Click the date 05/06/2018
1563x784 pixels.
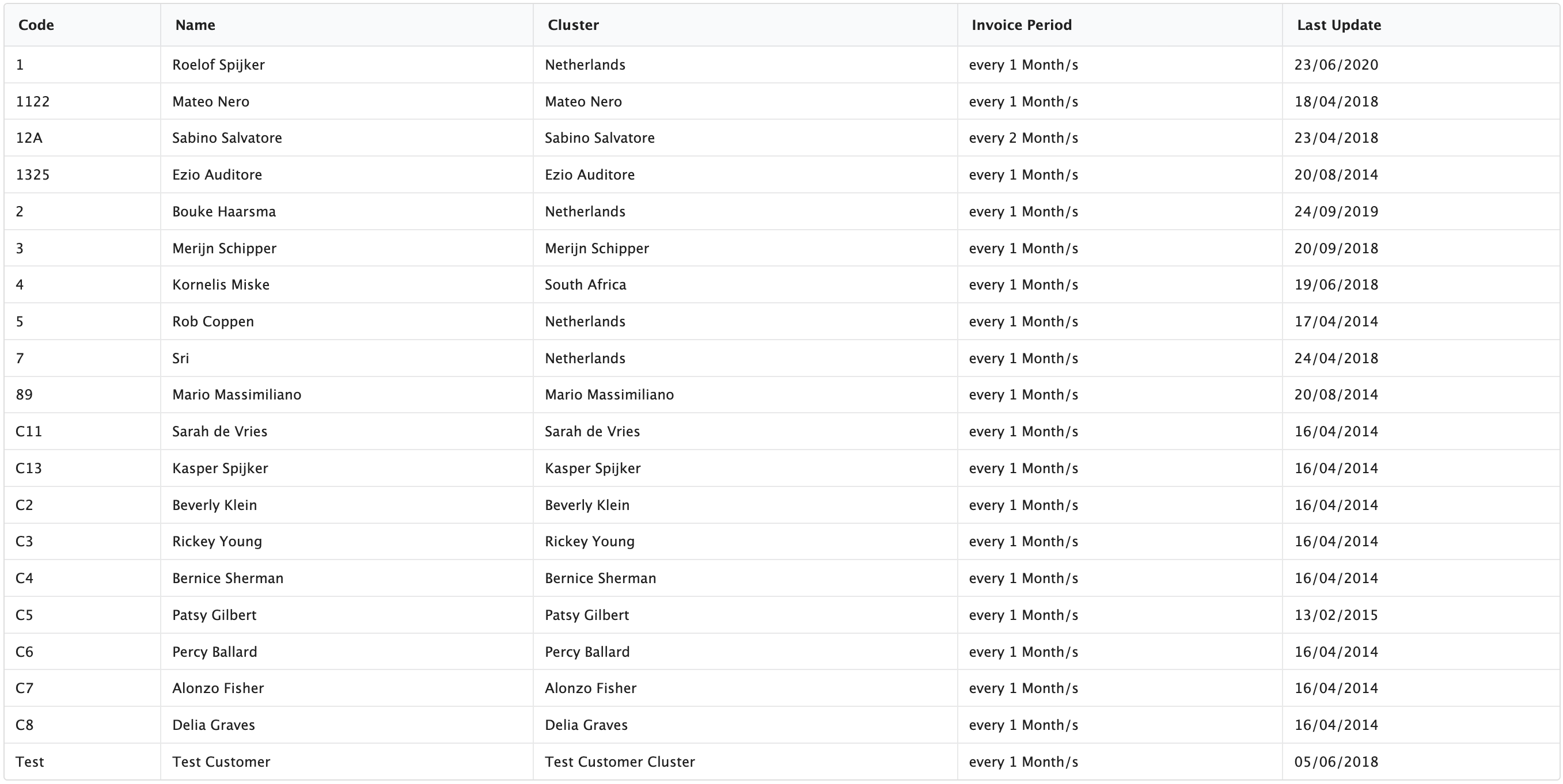(1336, 762)
